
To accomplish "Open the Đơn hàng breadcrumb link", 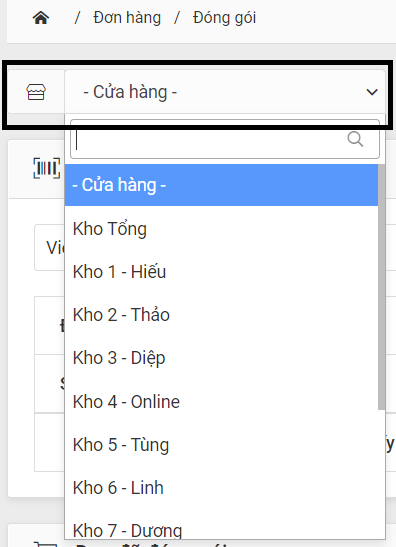I will pyautogui.click(x=127, y=17).
